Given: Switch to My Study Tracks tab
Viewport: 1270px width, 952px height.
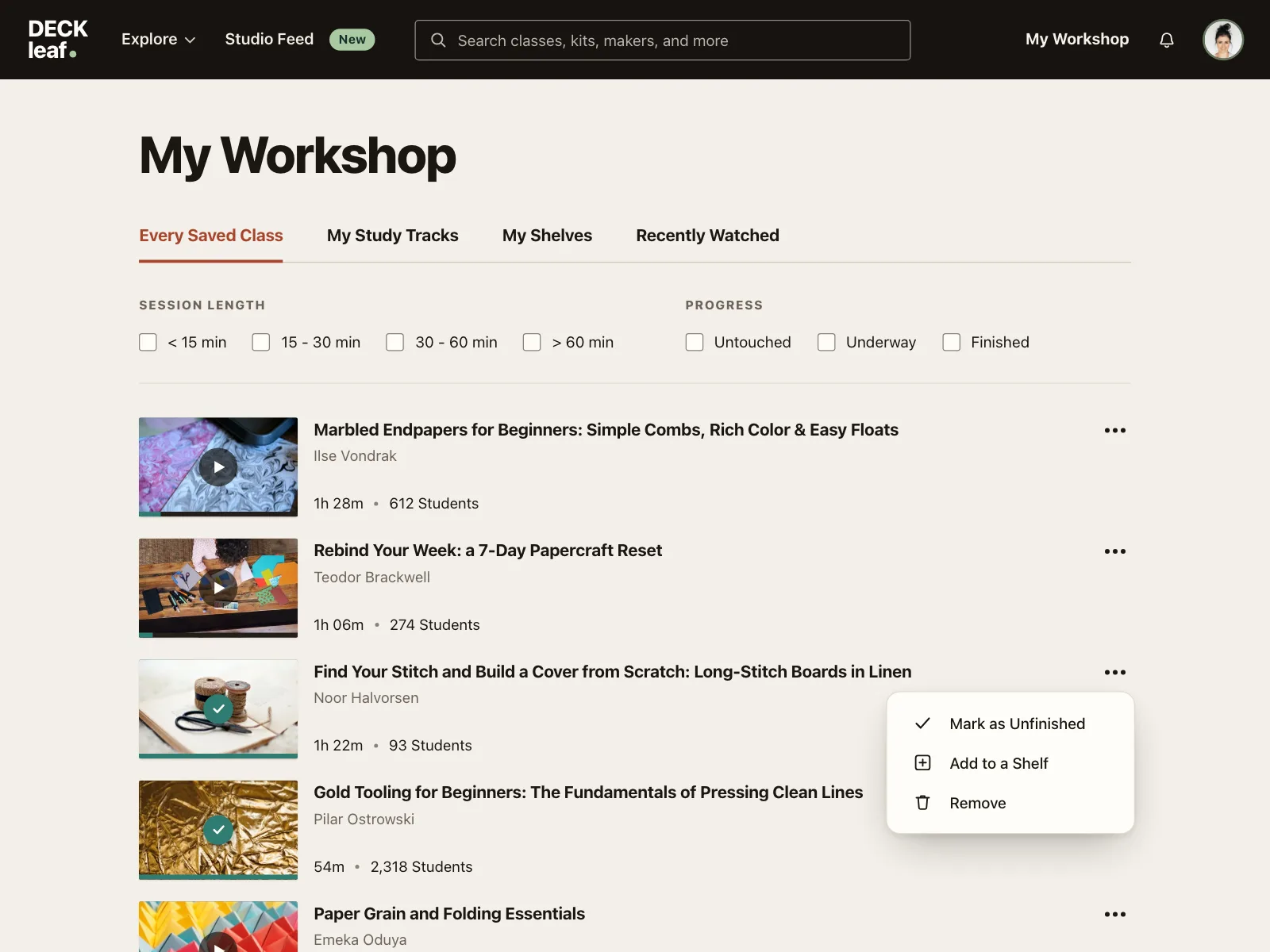Looking at the screenshot, I should (393, 236).
